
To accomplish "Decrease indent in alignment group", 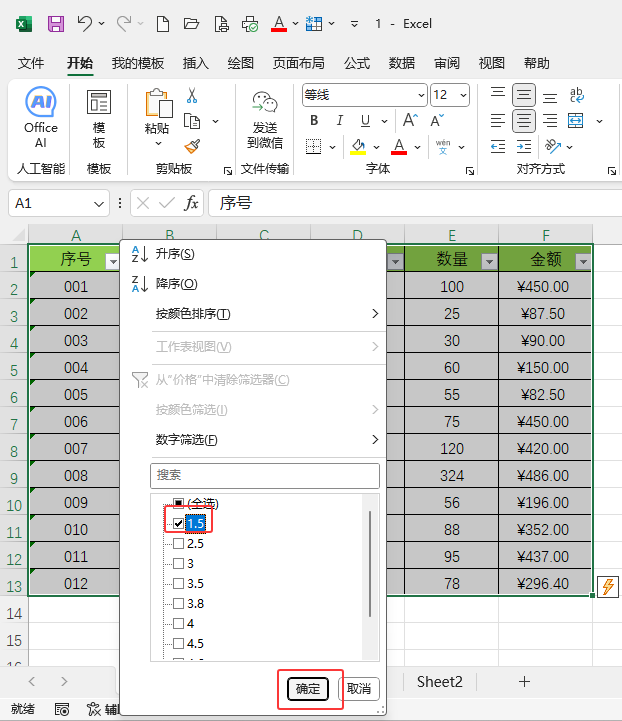I will tap(498, 147).
